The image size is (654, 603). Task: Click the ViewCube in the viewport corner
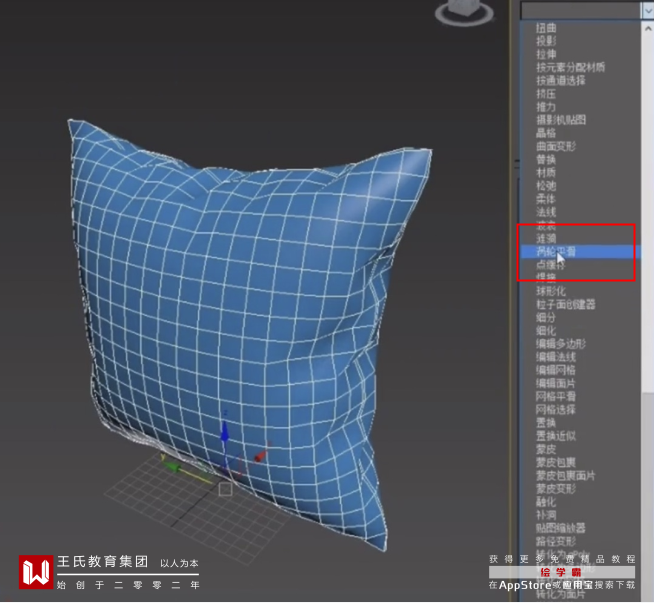pyautogui.click(x=464, y=11)
